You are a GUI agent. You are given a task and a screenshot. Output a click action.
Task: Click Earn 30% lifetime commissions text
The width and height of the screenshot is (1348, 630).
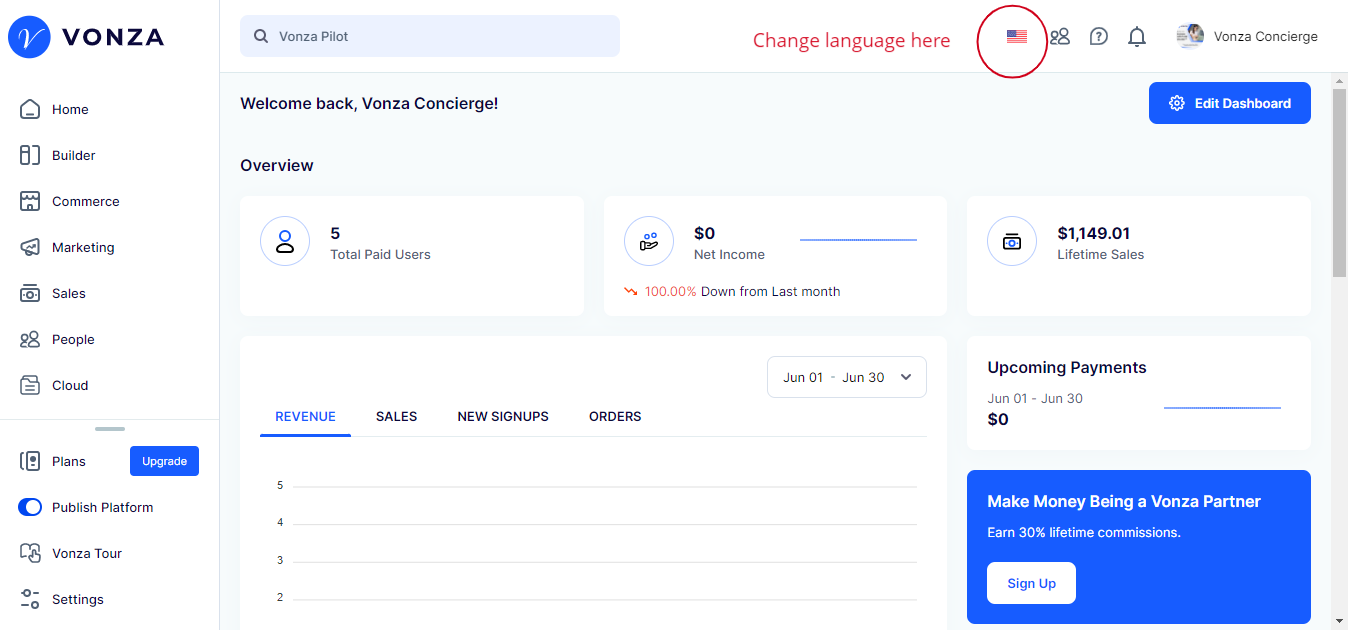(x=1084, y=532)
